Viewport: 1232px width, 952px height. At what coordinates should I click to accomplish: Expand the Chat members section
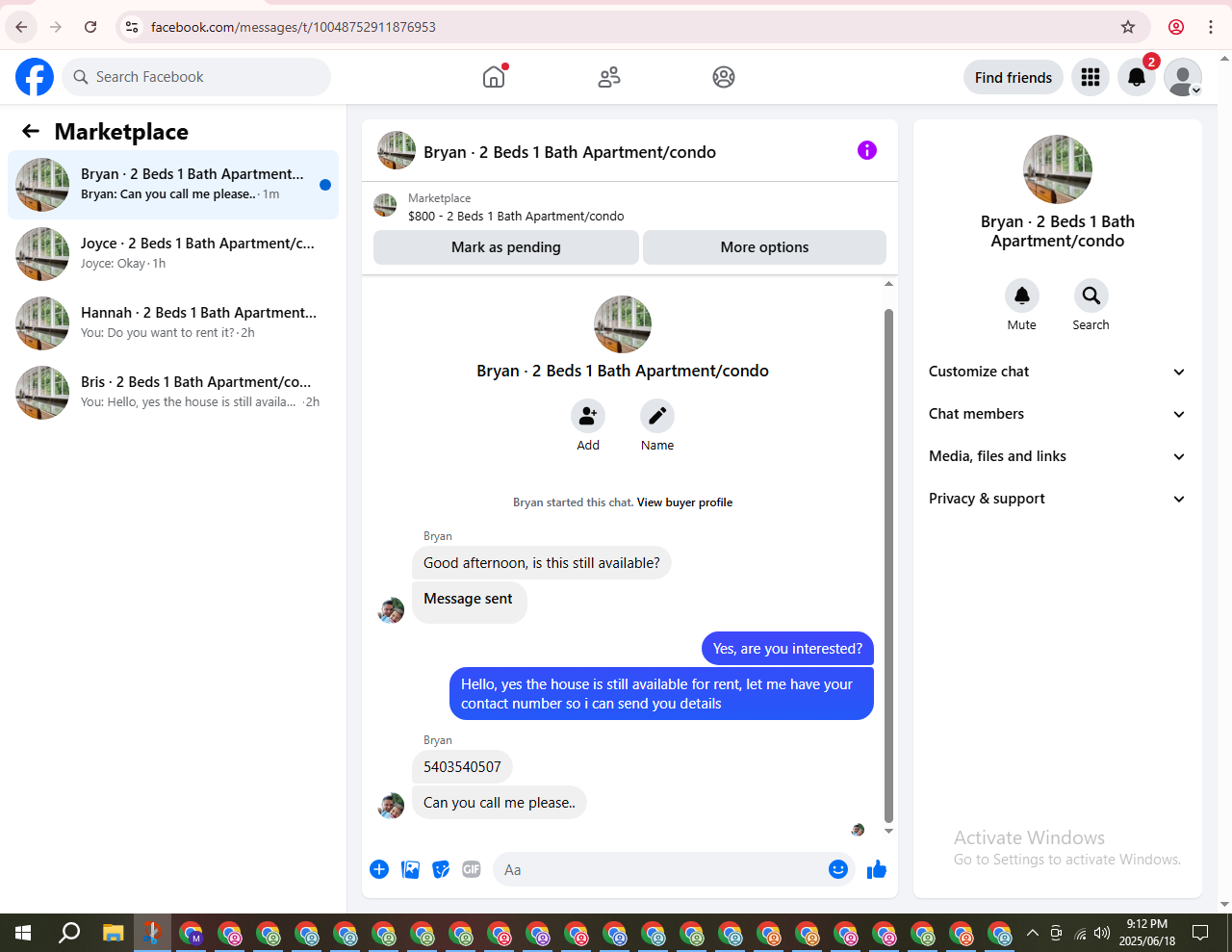click(x=1058, y=414)
